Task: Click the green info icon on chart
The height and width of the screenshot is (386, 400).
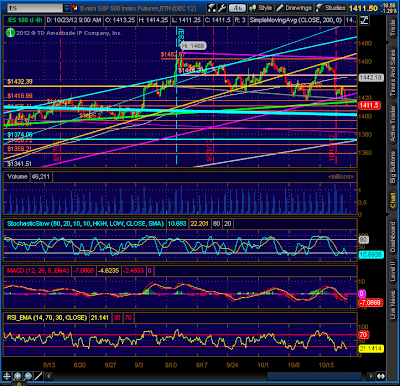Action: click(10, 33)
